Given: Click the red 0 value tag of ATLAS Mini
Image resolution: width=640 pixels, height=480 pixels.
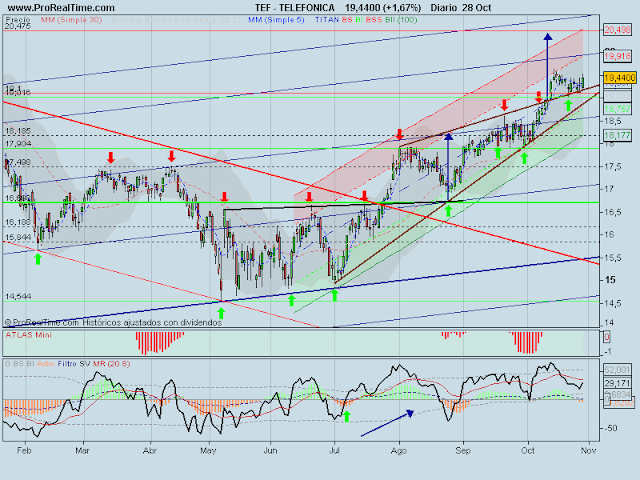Looking at the screenshot, I should 607,337.
